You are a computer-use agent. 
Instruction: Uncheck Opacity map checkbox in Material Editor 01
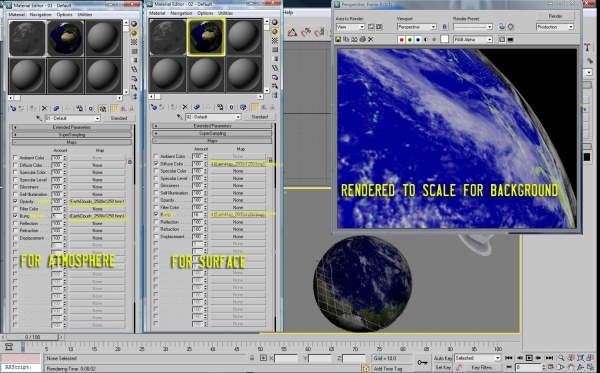point(15,201)
